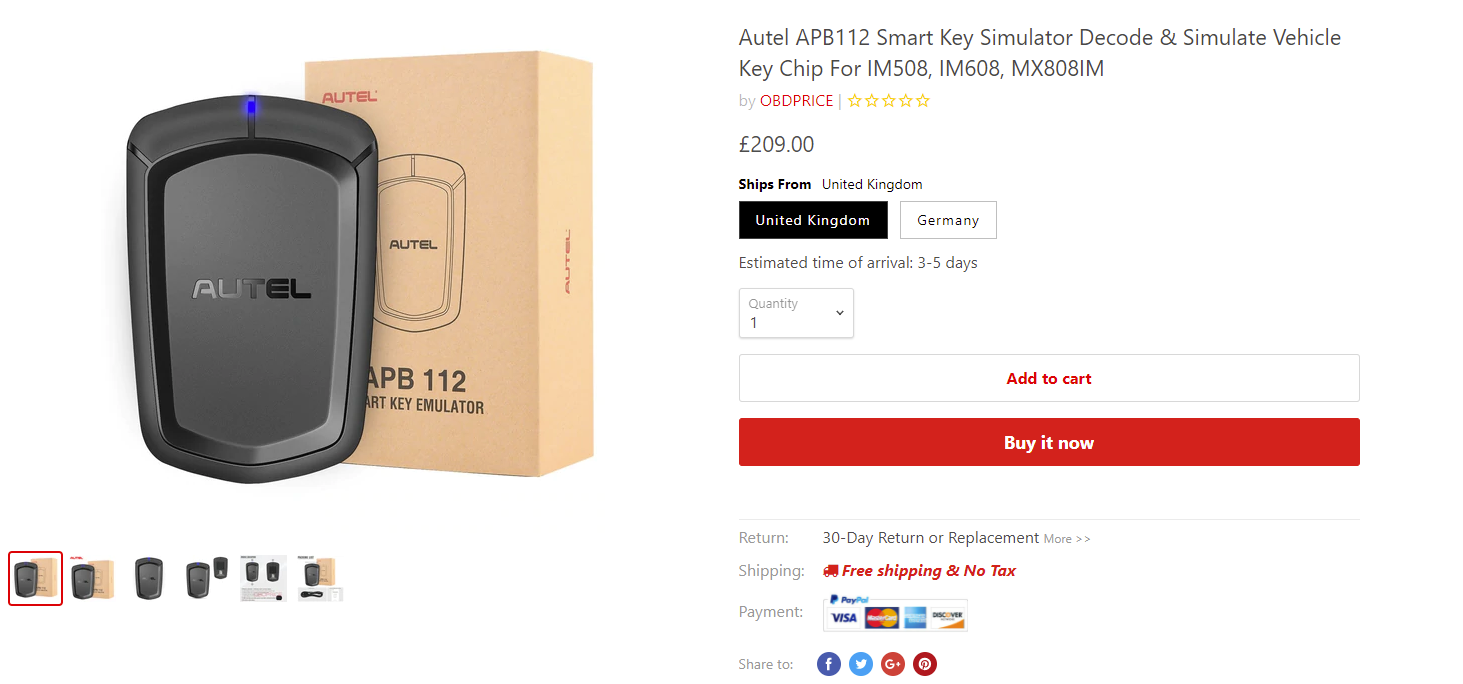Viewport: 1463px width, 684px height.
Task: Pin product to Pinterest
Action: click(x=924, y=663)
